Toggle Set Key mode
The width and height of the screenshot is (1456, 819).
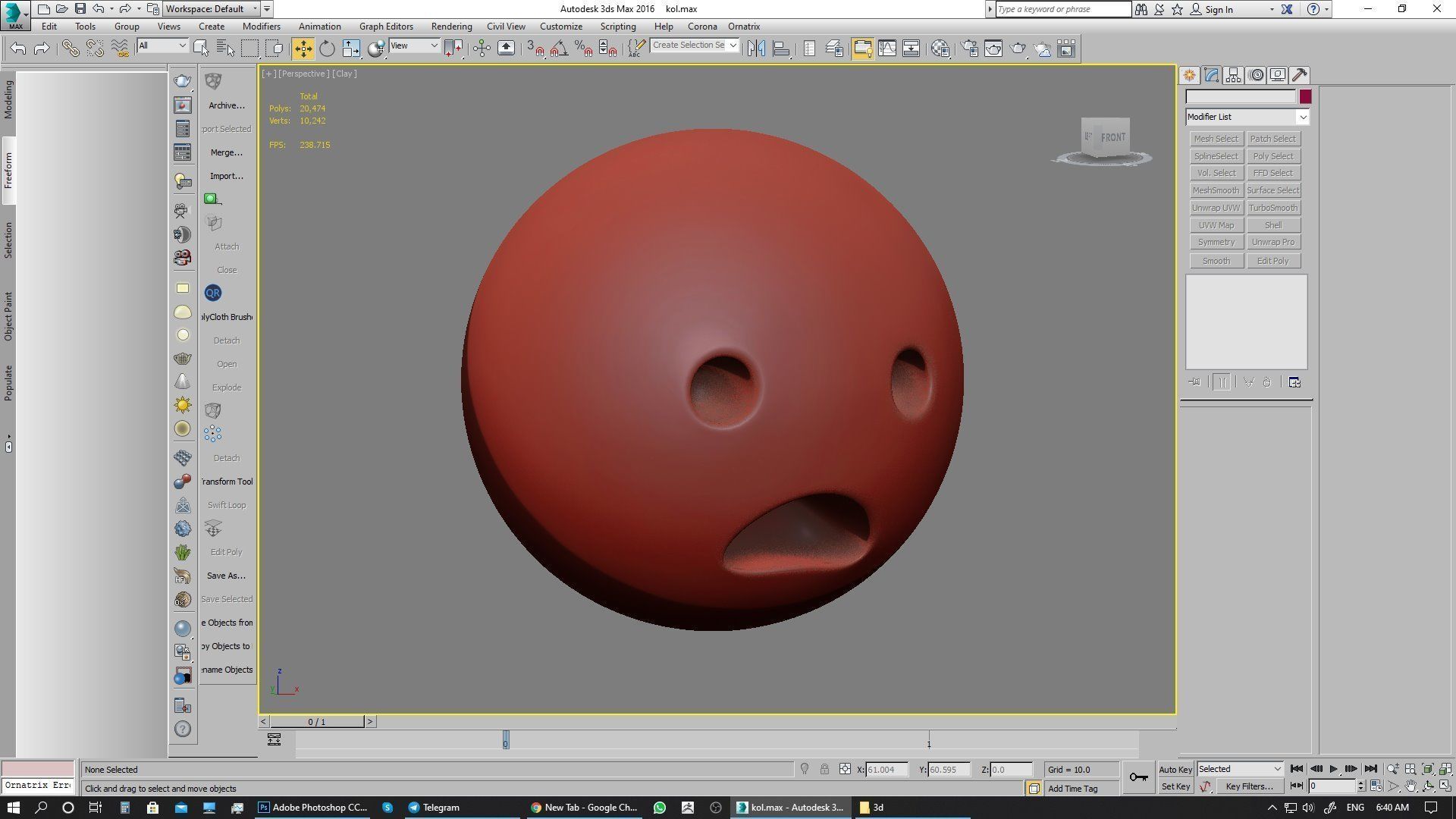[x=1175, y=786]
